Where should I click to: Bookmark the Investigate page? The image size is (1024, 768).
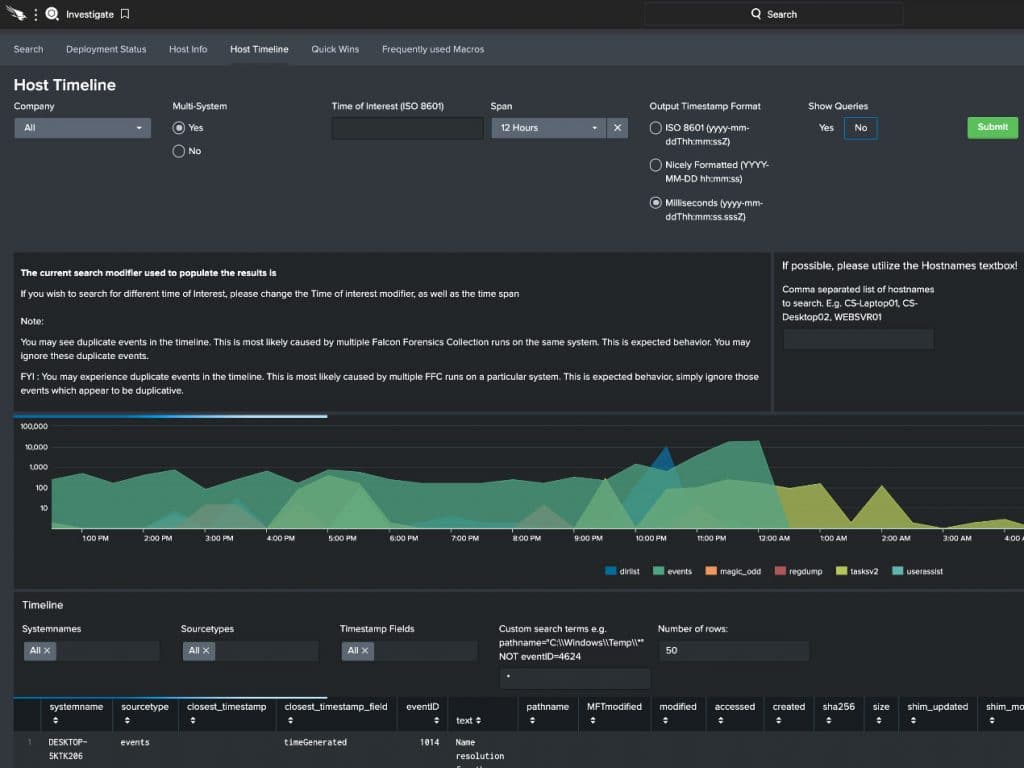pos(125,14)
